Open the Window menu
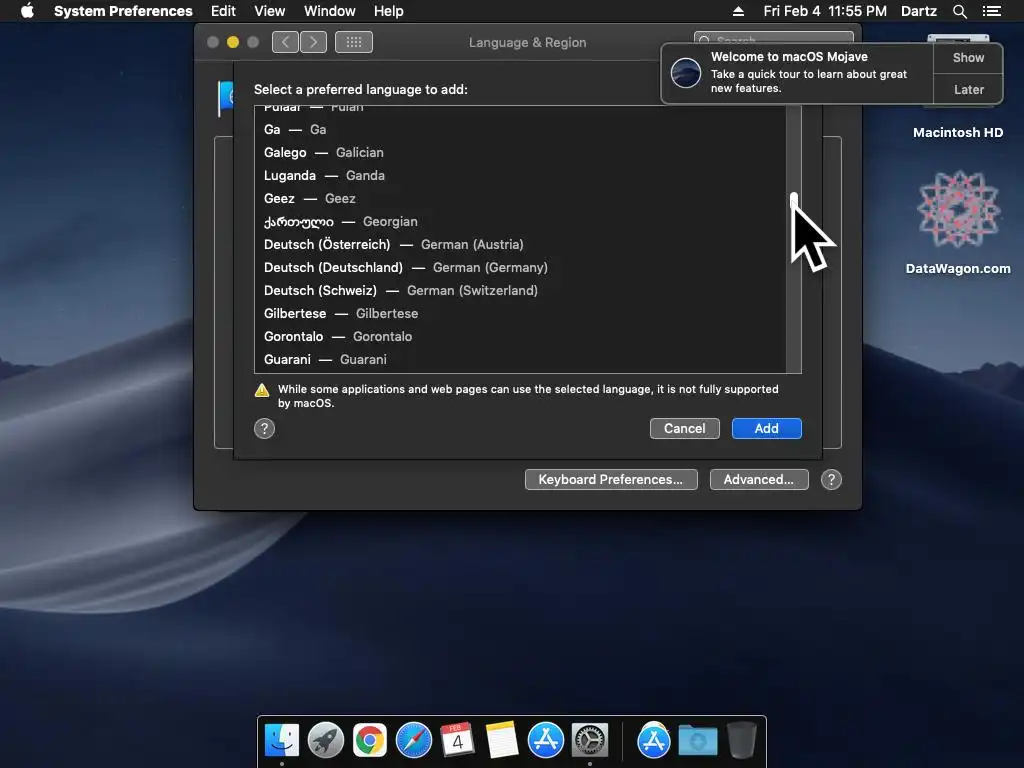 tap(329, 11)
